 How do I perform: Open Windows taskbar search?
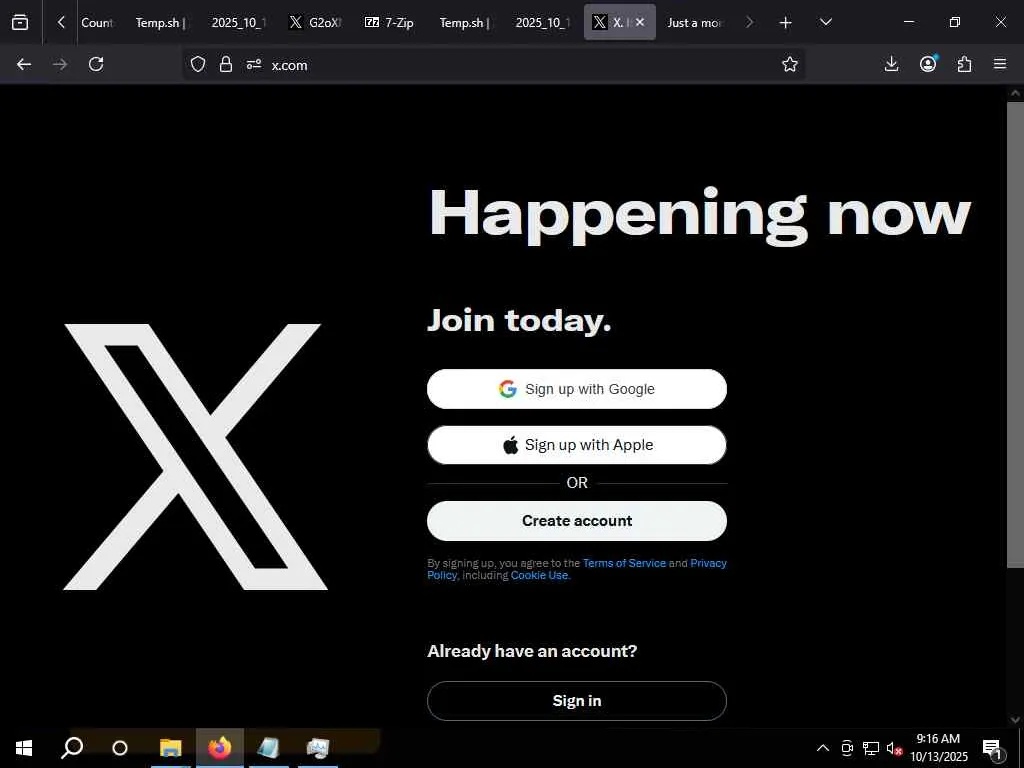pos(72,748)
